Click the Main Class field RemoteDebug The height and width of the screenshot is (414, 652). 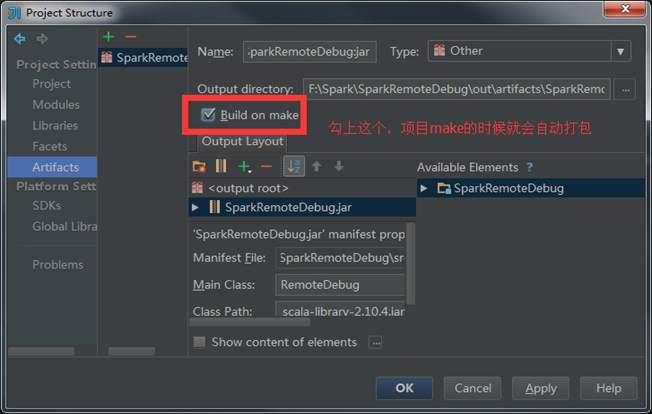point(340,285)
